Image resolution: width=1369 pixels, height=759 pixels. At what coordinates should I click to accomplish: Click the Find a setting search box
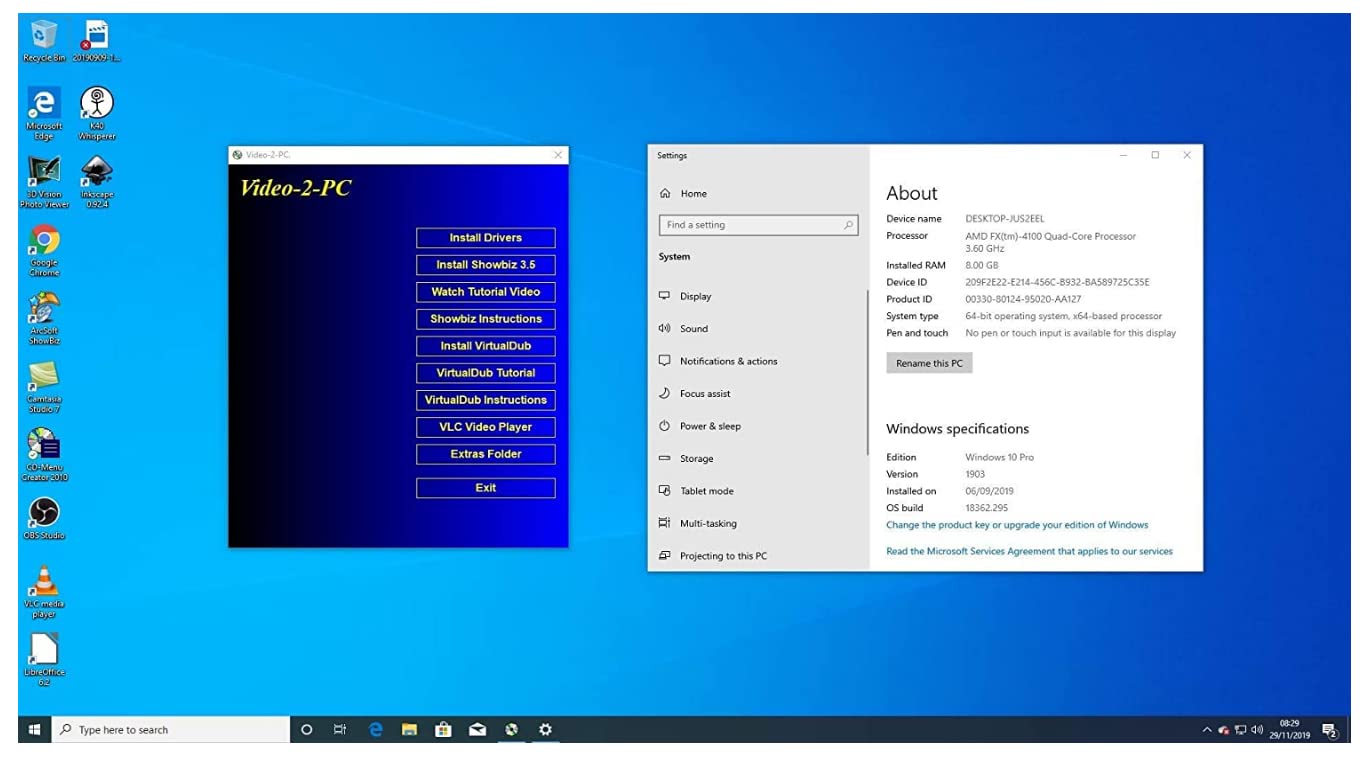tap(757, 225)
